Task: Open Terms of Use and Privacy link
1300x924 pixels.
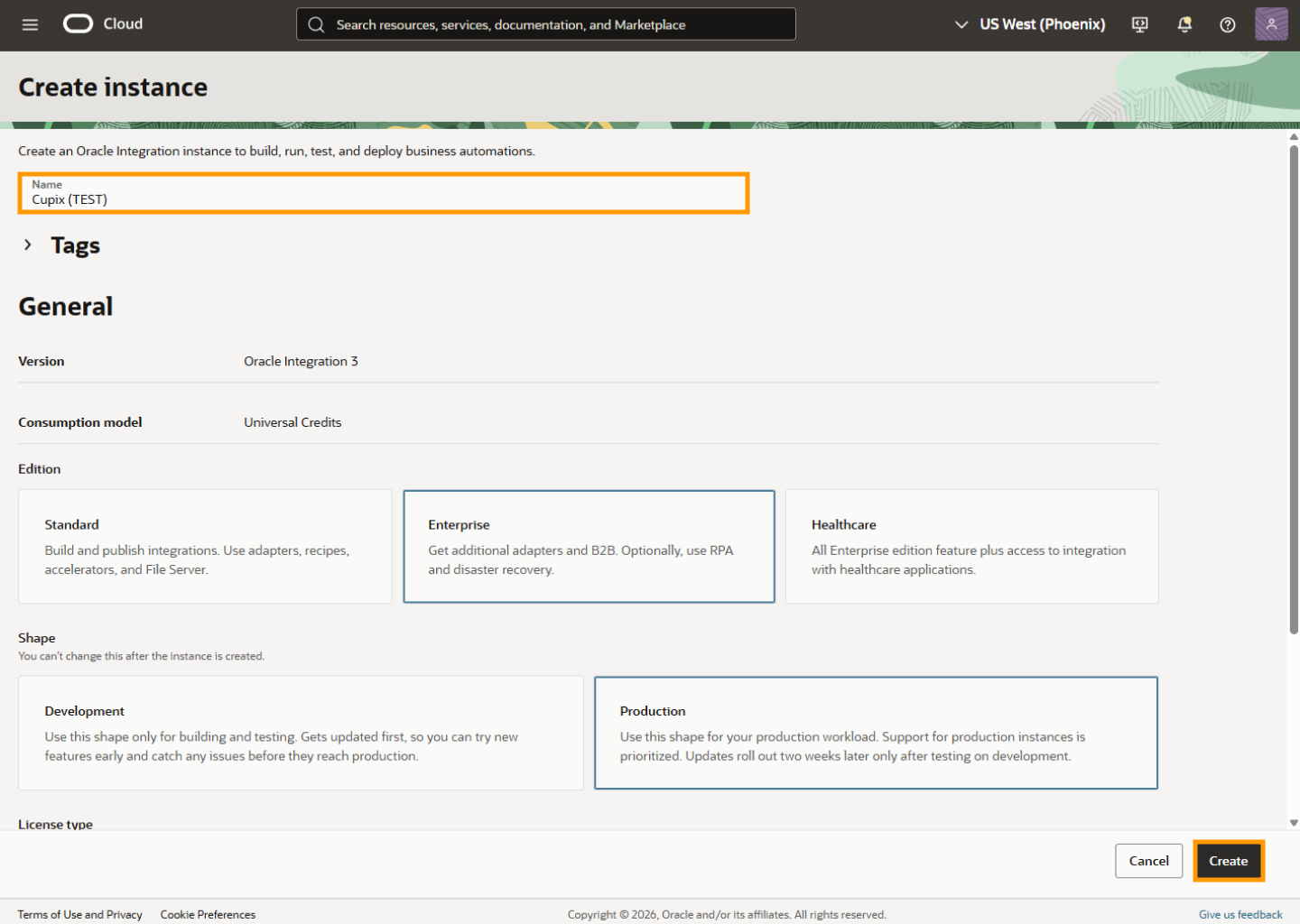Action: [80, 914]
